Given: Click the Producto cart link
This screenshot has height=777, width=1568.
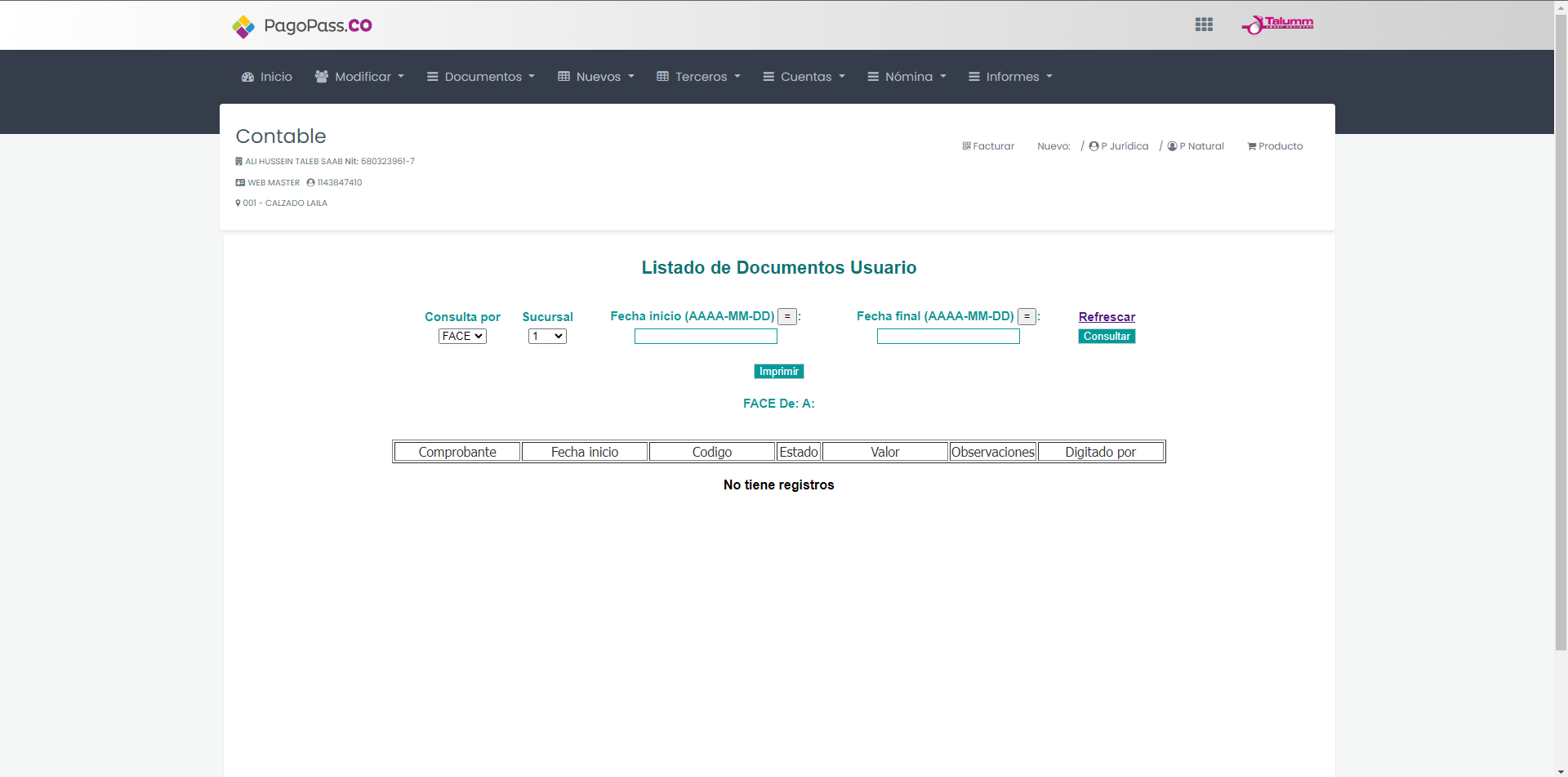Looking at the screenshot, I should (x=1275, y=146).
